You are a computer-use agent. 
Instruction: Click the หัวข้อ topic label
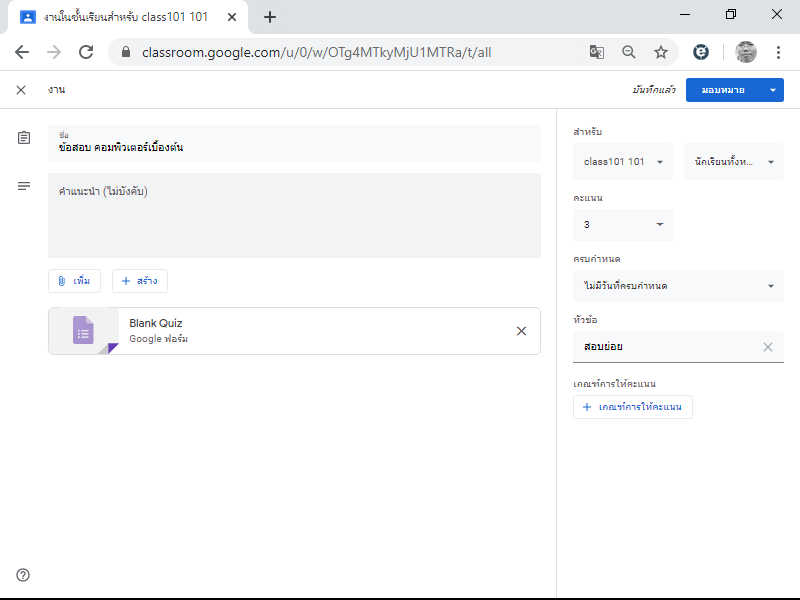[x=585, y=320]
